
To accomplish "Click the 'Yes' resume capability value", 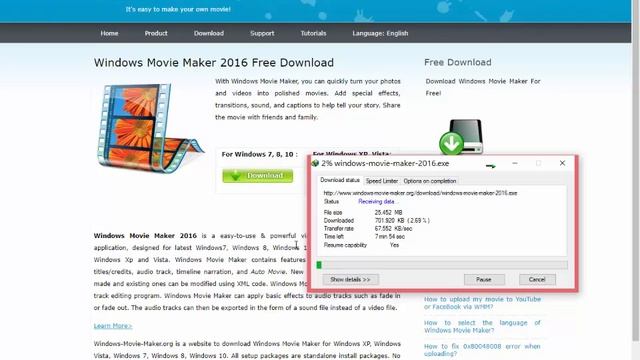I will [x=394, y=245].
